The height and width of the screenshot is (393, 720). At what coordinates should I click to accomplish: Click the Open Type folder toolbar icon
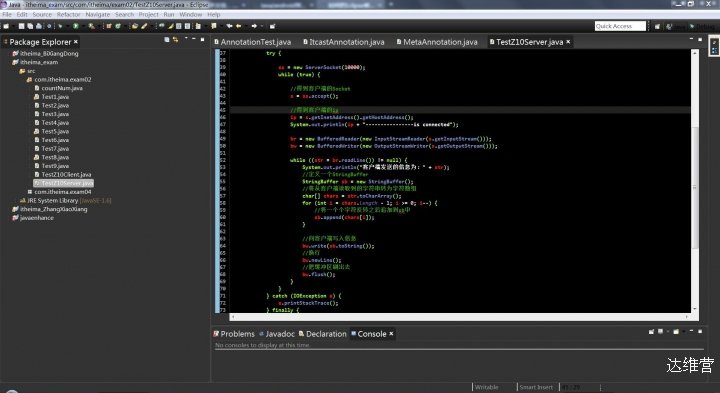135,26
